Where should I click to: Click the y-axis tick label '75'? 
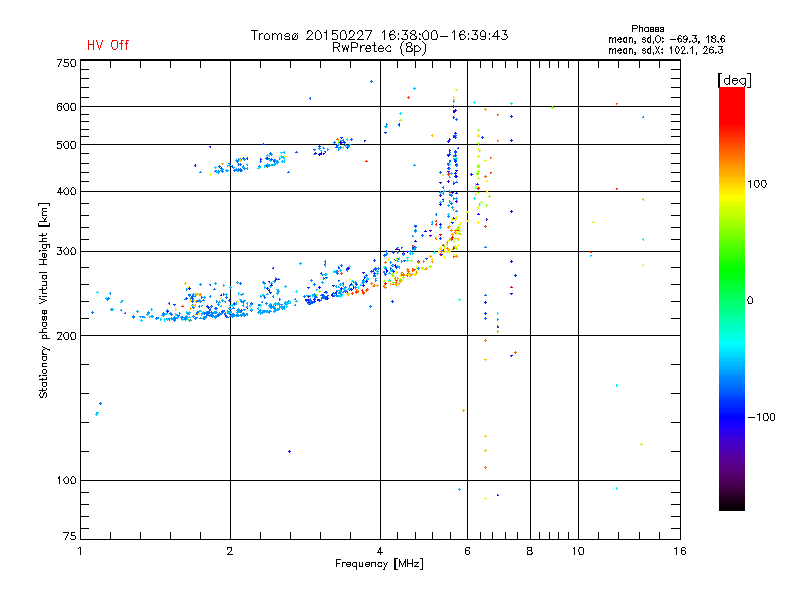(70, 536)
